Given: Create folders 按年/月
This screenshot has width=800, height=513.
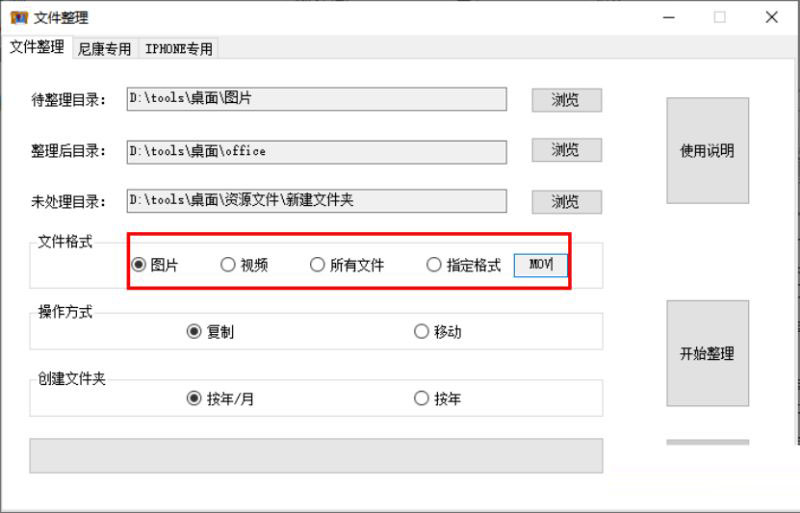Looking at the screenshot, I should click(x=194, y=398).
